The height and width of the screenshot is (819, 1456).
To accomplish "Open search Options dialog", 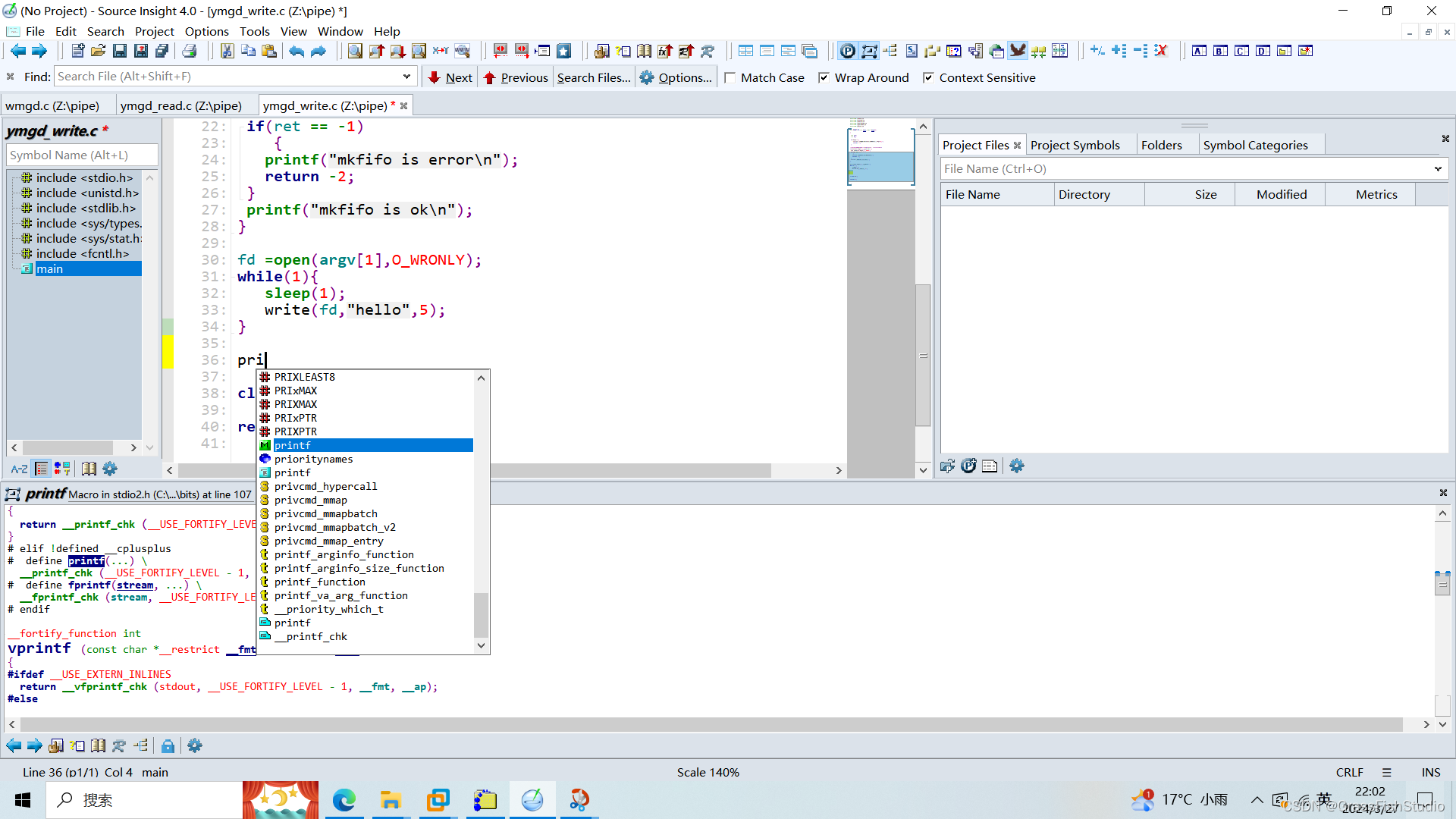I will pos(676,77).
